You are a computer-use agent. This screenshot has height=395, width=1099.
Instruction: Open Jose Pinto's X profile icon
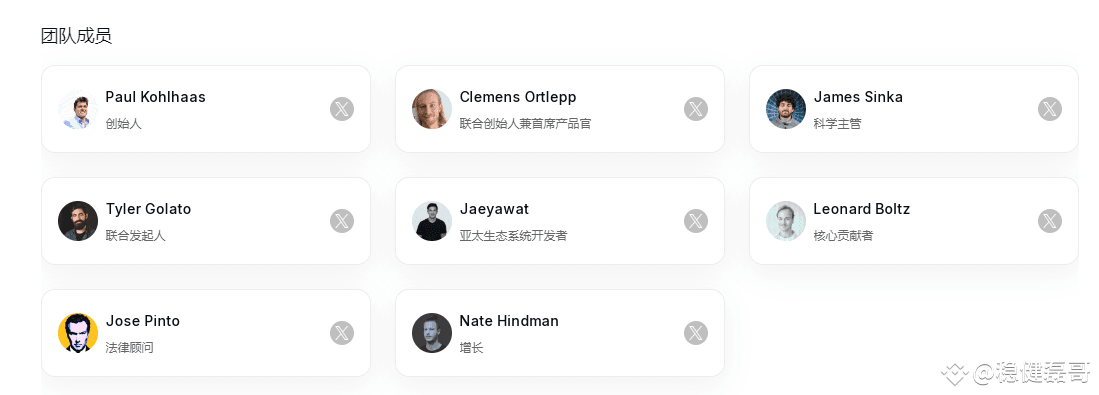342,333
